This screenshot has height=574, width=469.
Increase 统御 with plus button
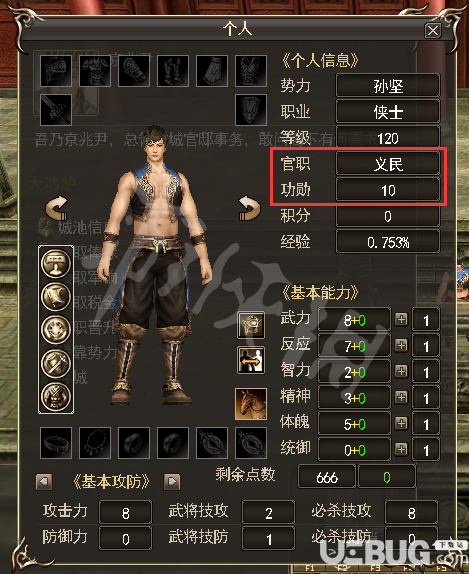(401, 449)
